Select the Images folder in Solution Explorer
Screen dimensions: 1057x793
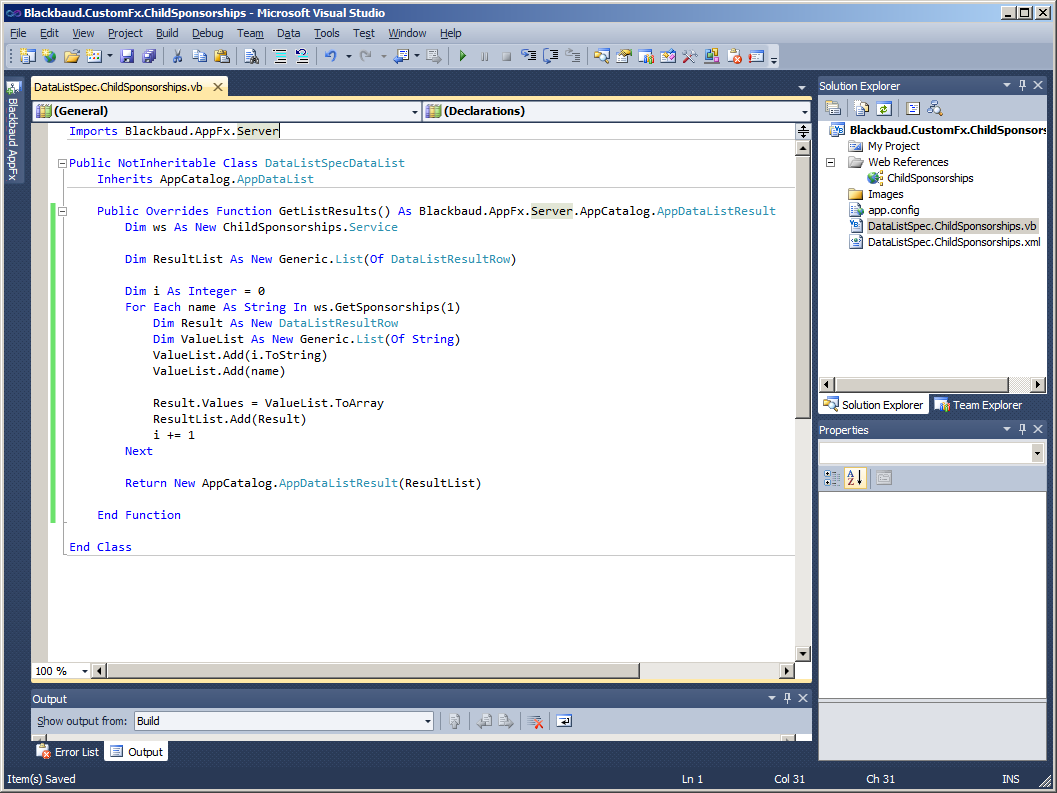(x=885, y=194)
